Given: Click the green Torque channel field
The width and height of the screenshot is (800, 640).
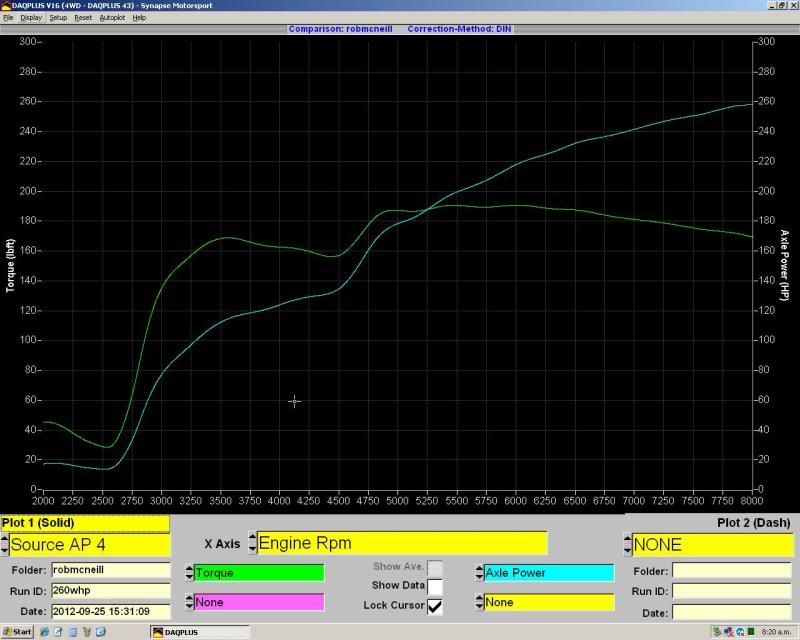Looking at the screenshot, I should point(258,573).
